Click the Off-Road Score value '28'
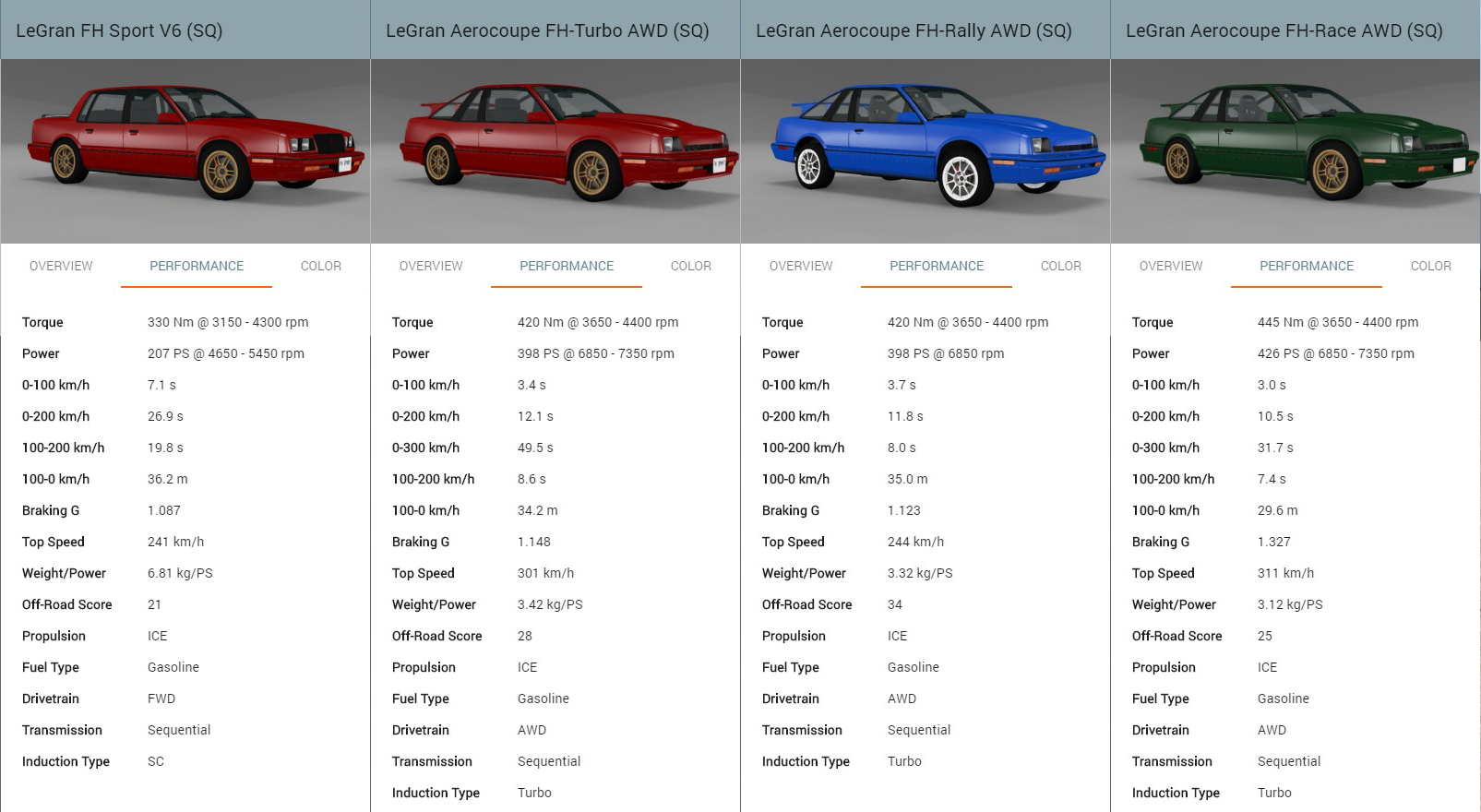 [525, 636]
